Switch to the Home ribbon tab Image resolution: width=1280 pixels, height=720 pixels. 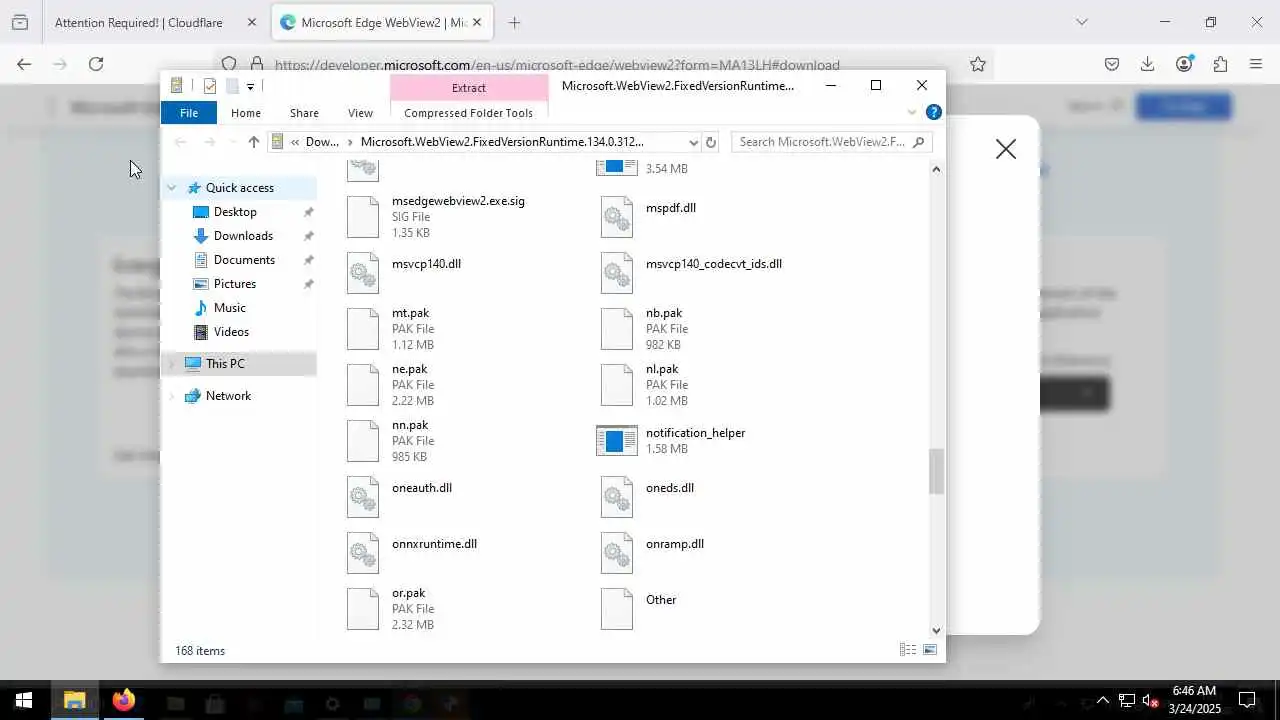pyautogui.click(x=246, y=113)
